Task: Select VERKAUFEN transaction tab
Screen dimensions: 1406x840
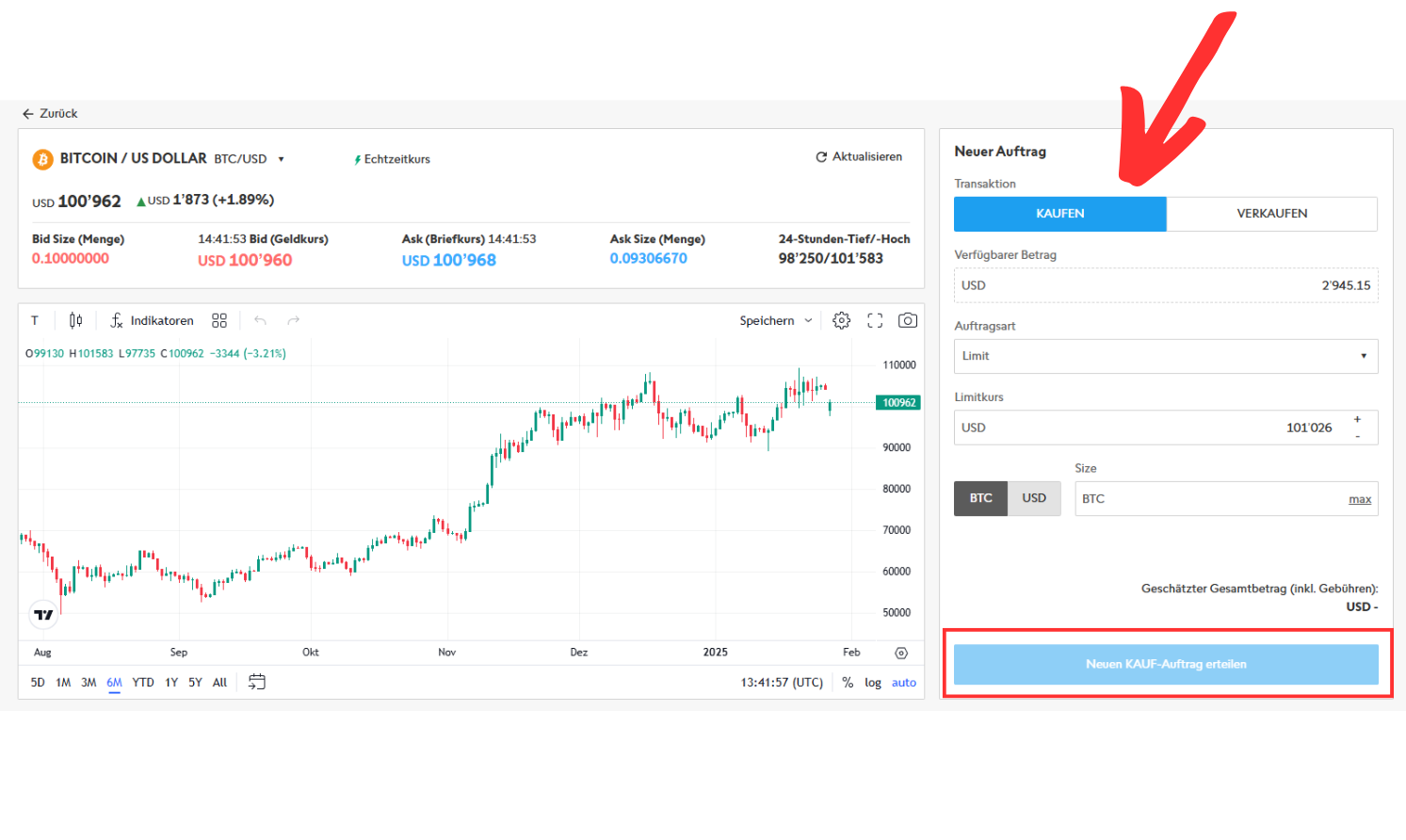Action: [x=1272, y=214]
